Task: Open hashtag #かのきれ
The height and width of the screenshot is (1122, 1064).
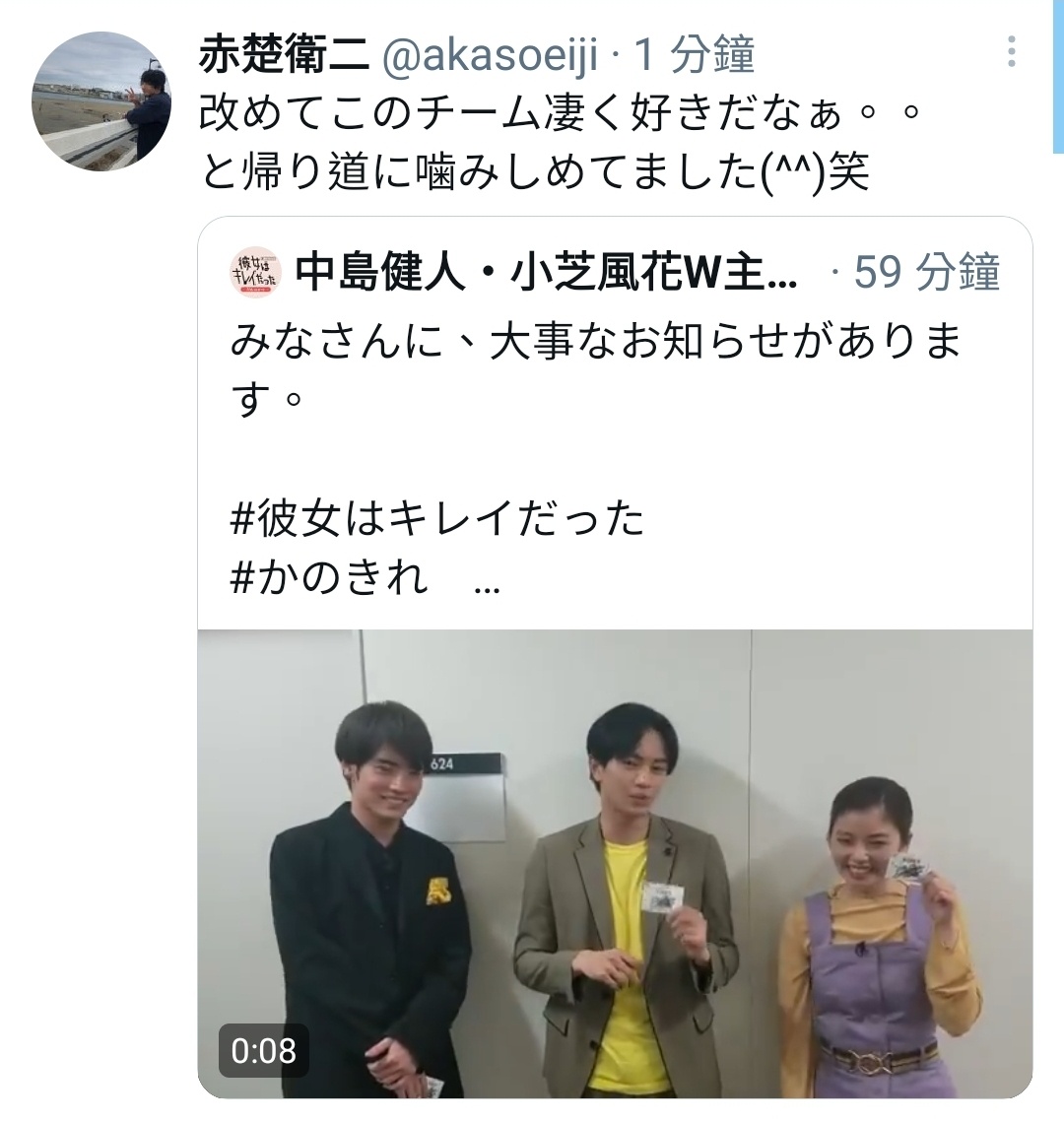Action: click(x=330, y=578)
